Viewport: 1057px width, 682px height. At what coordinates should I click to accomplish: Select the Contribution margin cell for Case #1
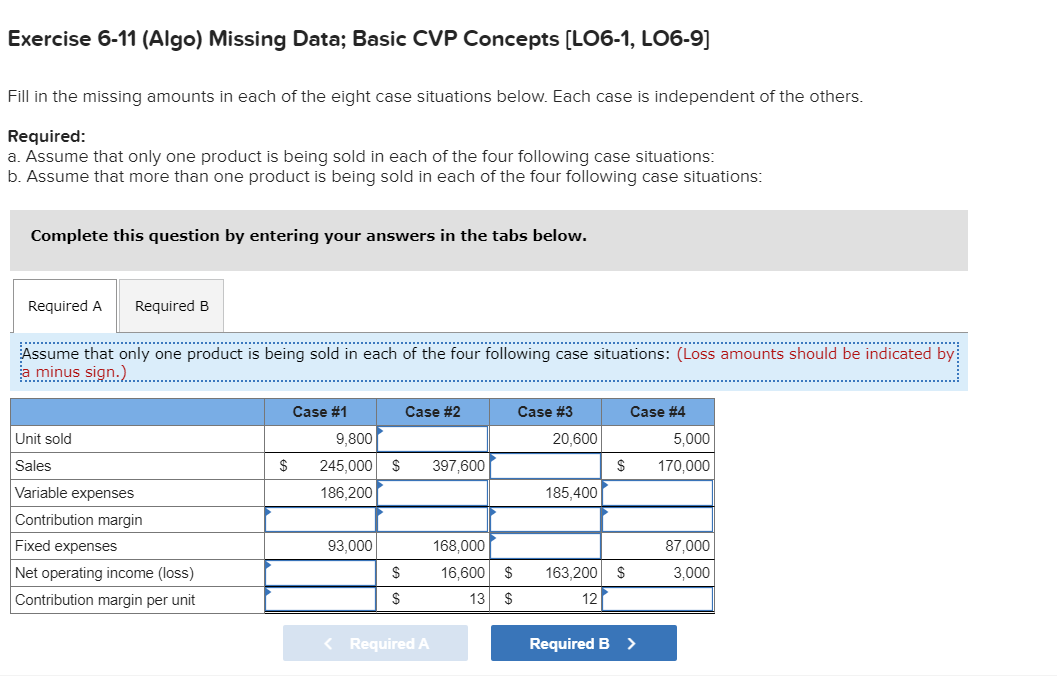tap(318, 519)
